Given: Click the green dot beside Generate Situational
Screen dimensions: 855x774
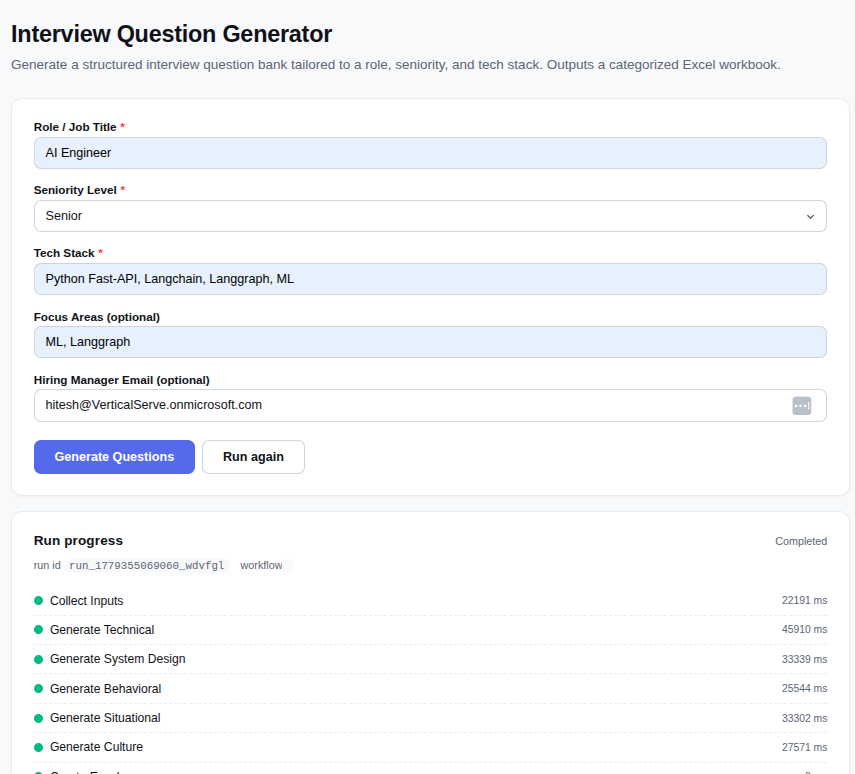Looking at the screenshot, I should [39, 718].
